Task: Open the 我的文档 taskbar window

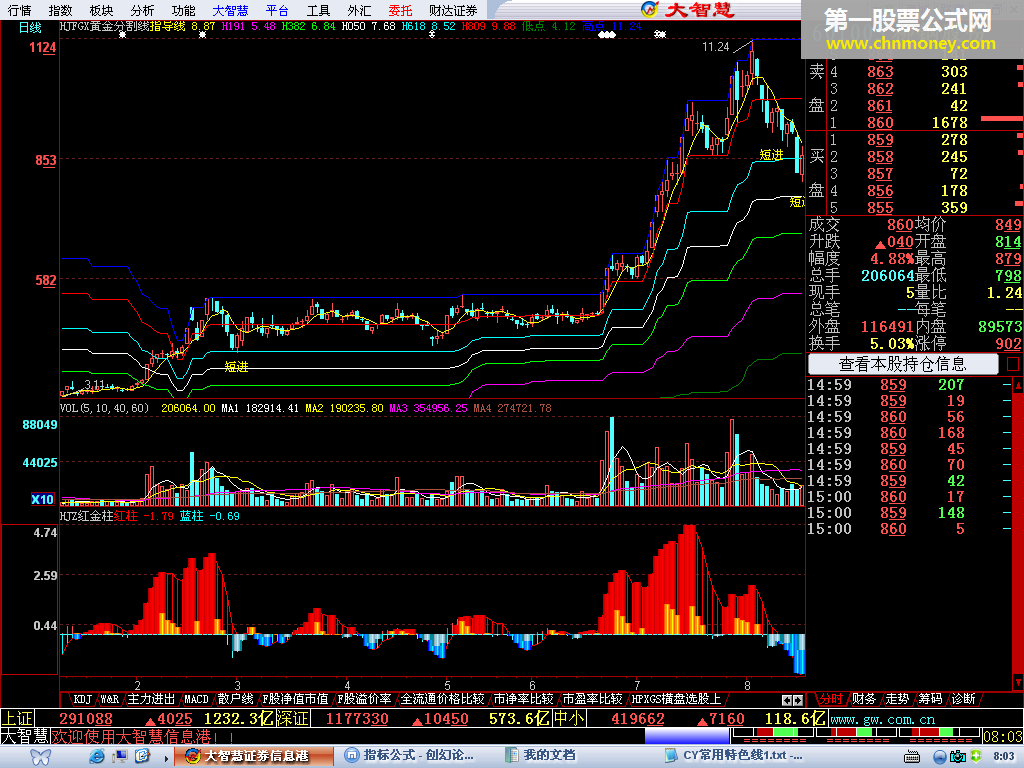Action: (539, 757)
